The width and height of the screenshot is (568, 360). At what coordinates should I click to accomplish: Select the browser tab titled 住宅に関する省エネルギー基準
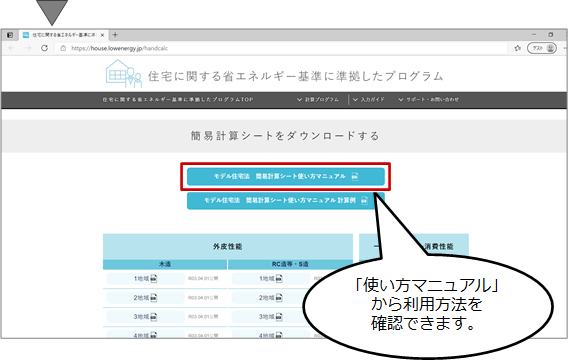[x=63, y=35]
